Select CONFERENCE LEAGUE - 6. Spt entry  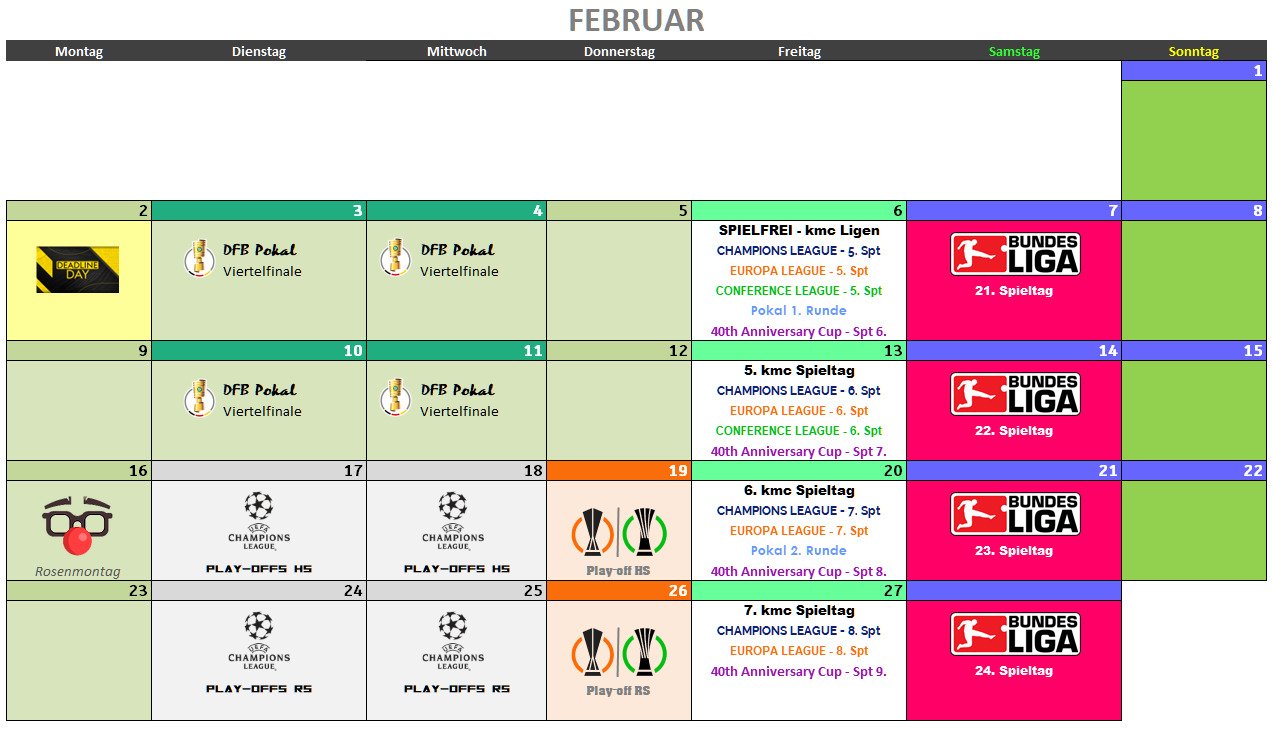point(798,431)
